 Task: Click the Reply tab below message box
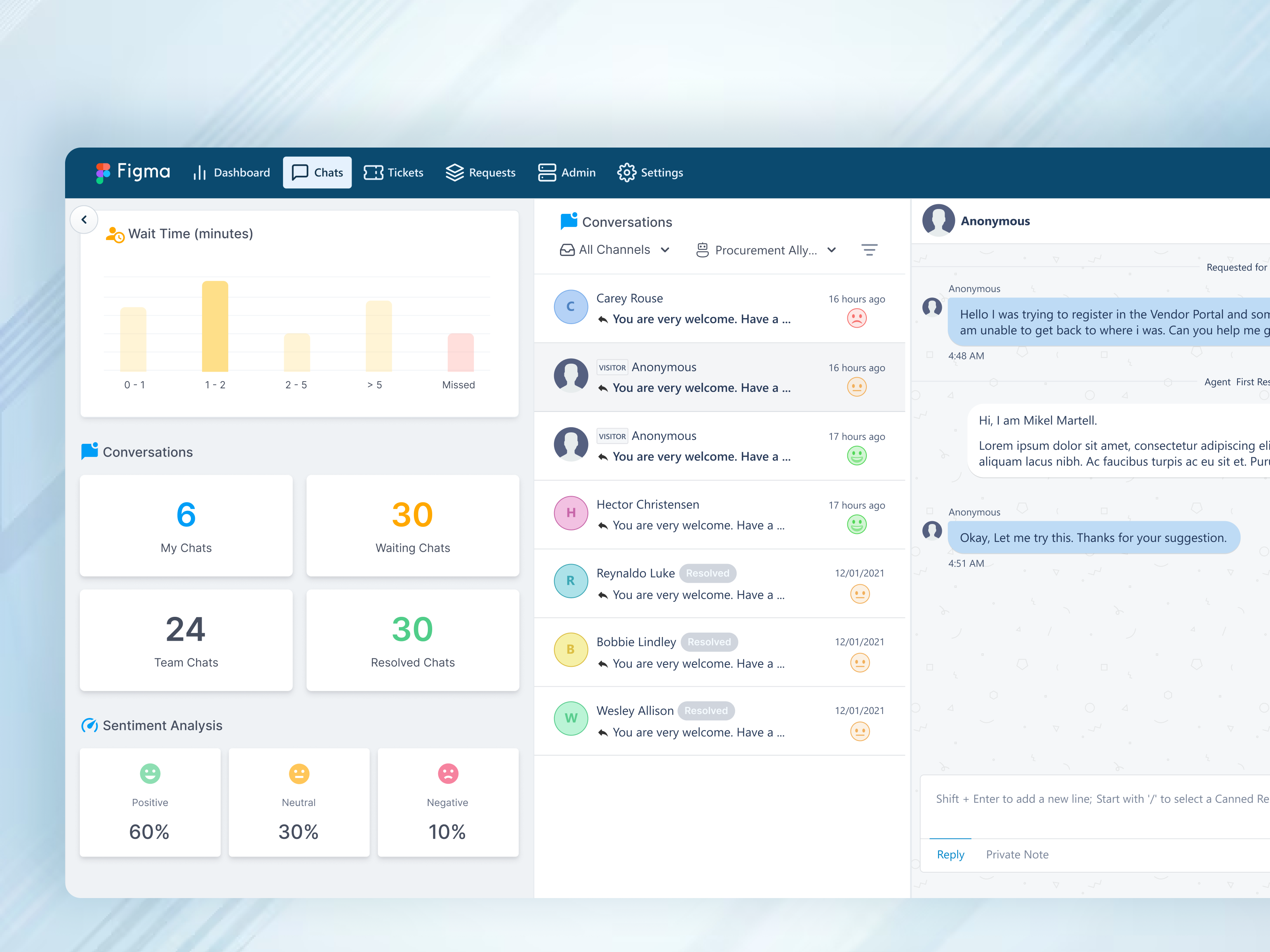tap(950, 854)
